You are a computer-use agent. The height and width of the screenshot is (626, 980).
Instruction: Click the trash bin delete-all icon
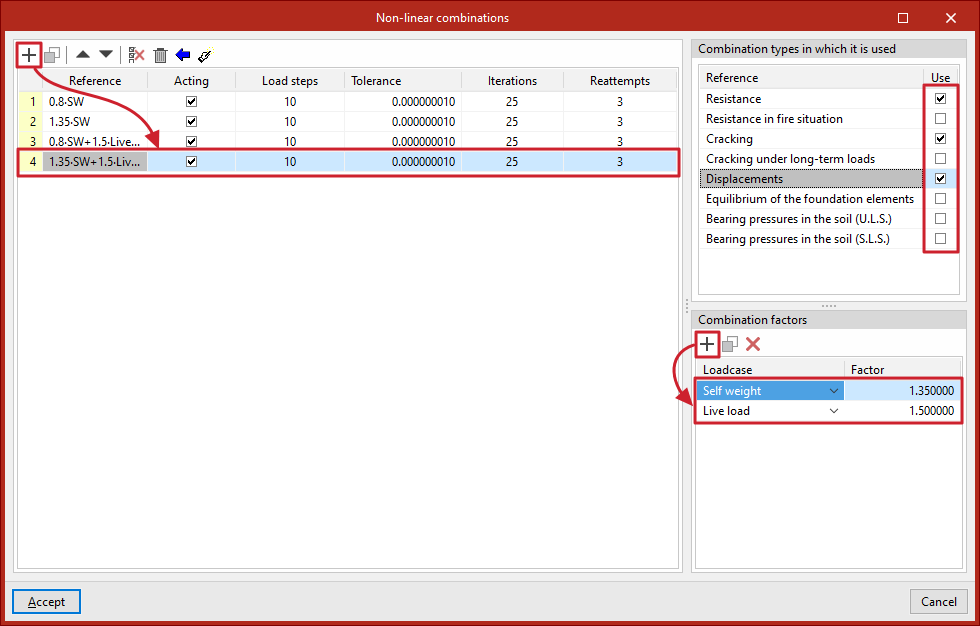161,55
